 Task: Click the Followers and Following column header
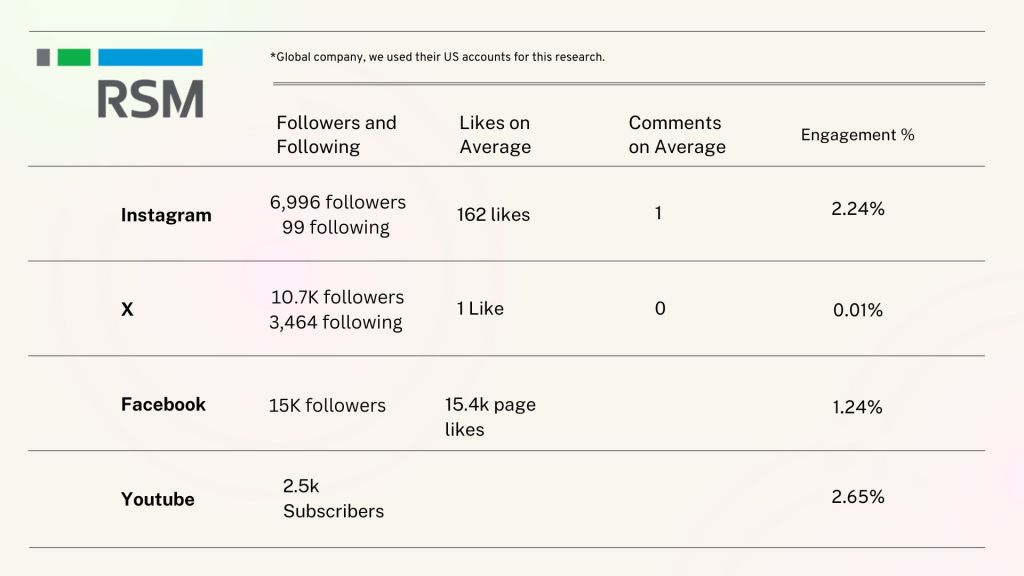[336, 134]
